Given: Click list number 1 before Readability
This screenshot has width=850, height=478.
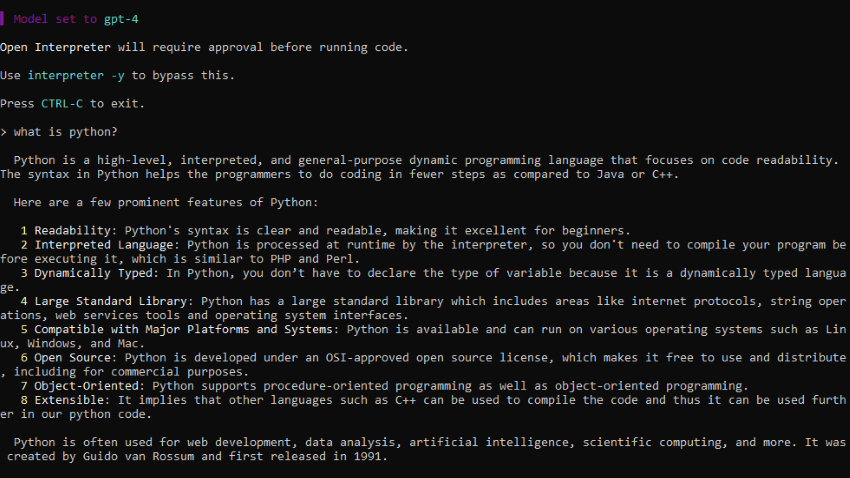Looking at the screenshot, I should click(24, 231).
